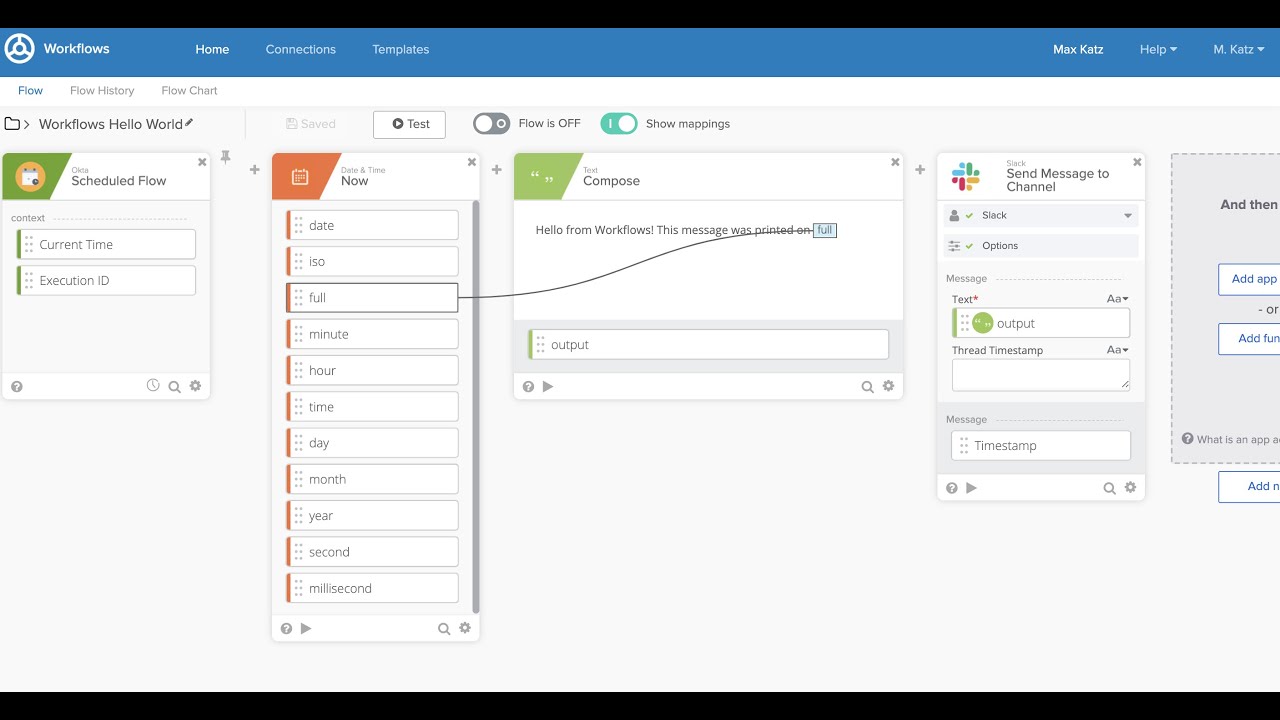Select the full output field in Now card
1280x720 pixels.
(372, 298)
